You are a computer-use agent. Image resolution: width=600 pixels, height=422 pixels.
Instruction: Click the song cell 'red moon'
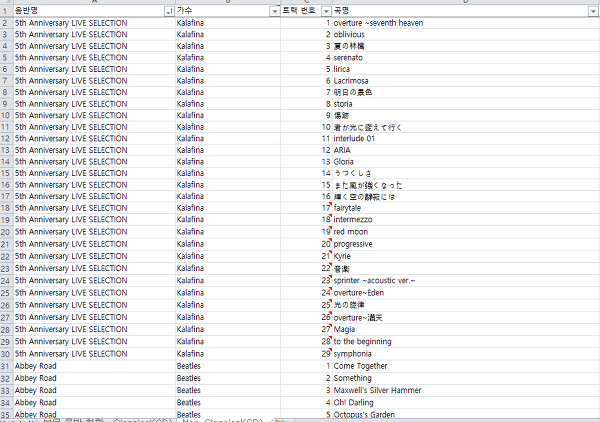point(465,232)
